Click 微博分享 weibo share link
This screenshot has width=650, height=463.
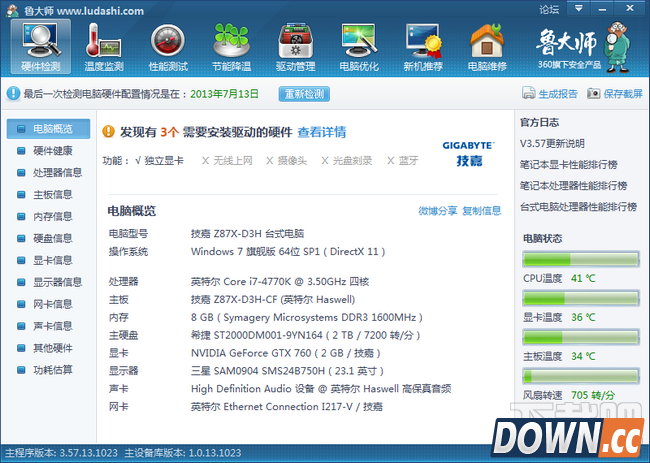(438, 211)
